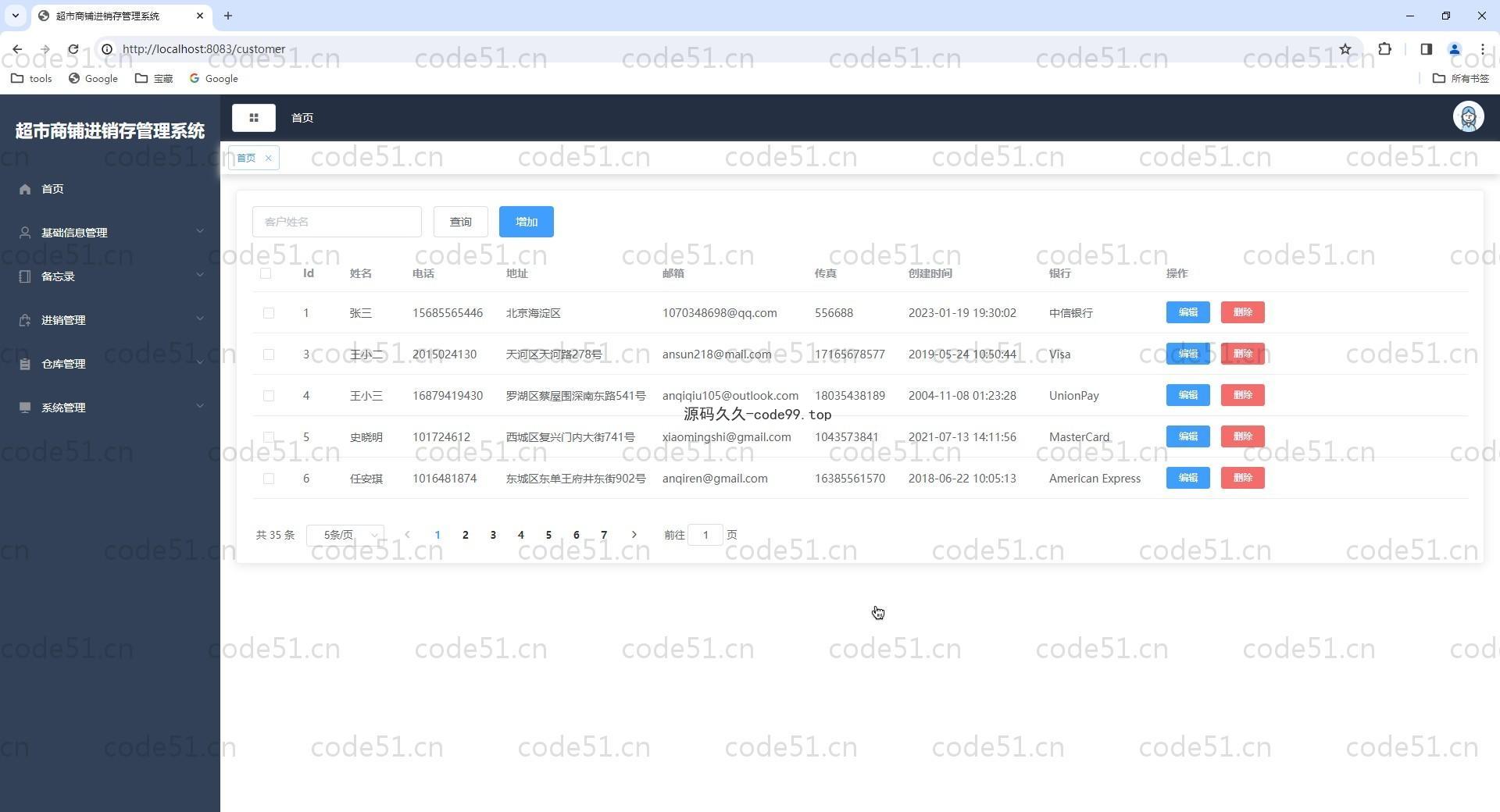Expand the 仓库管理 sidebar menu
Viewport: 1500px width, 812px height.
110,364
